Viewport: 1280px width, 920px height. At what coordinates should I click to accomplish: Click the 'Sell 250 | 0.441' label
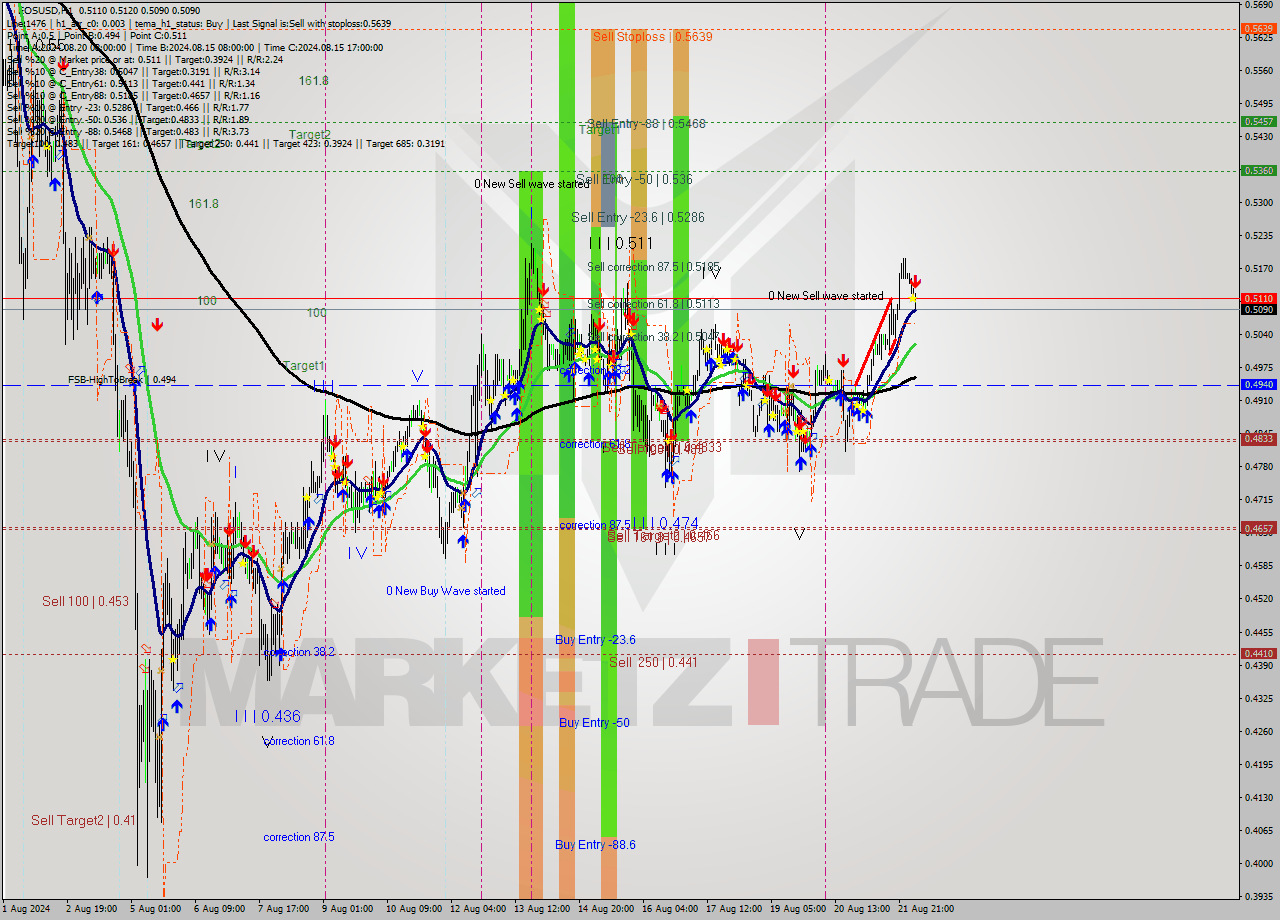pyautogui.click(x=653, y=662)
